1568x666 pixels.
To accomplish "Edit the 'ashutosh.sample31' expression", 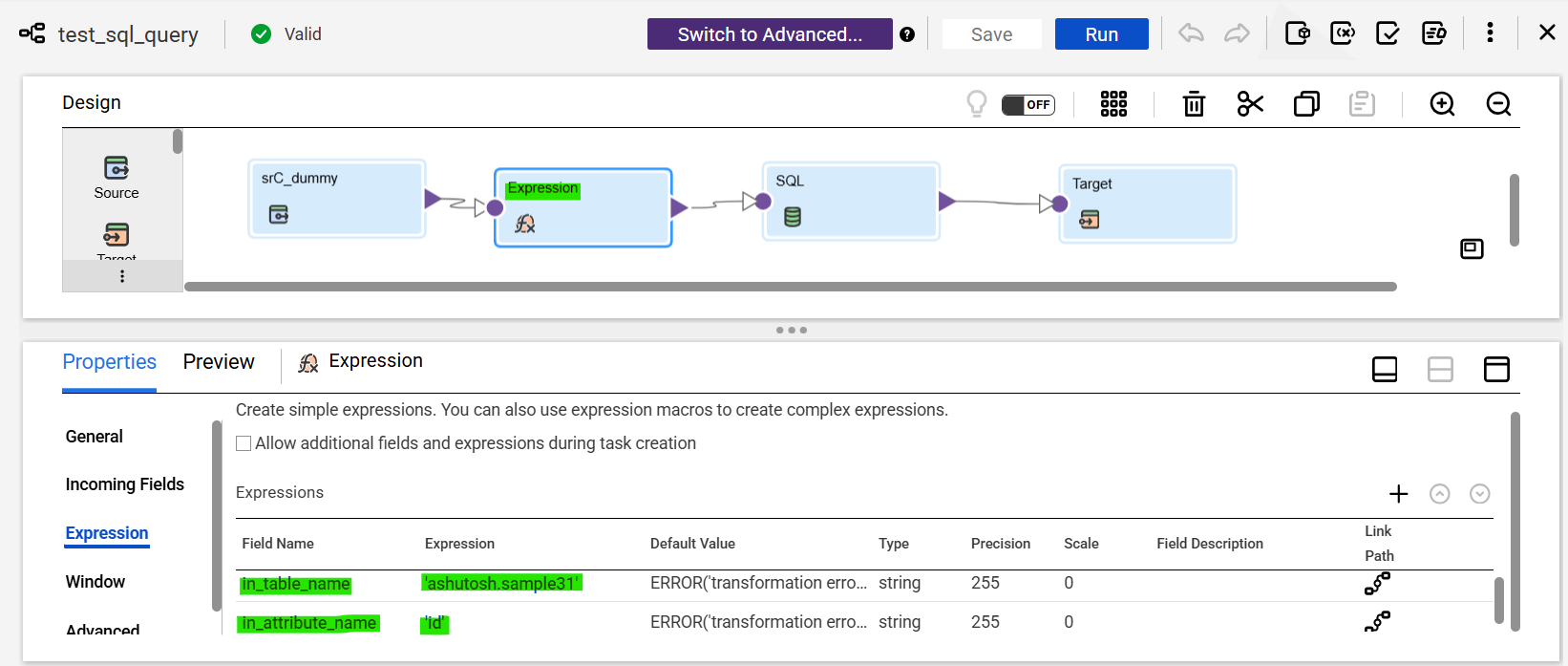I will point(501,583).
